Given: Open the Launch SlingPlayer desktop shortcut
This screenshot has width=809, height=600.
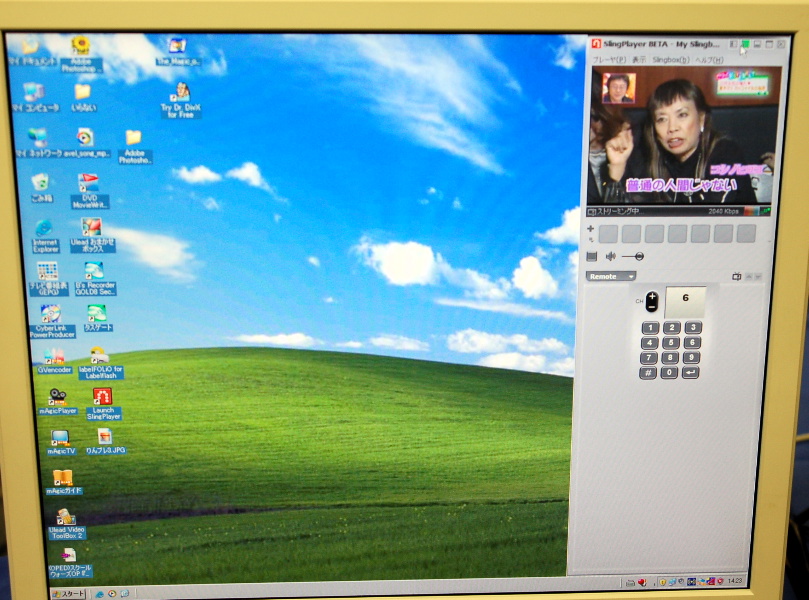Looking at the screenshot, I should pyautogui.click(x=102, y=396).
